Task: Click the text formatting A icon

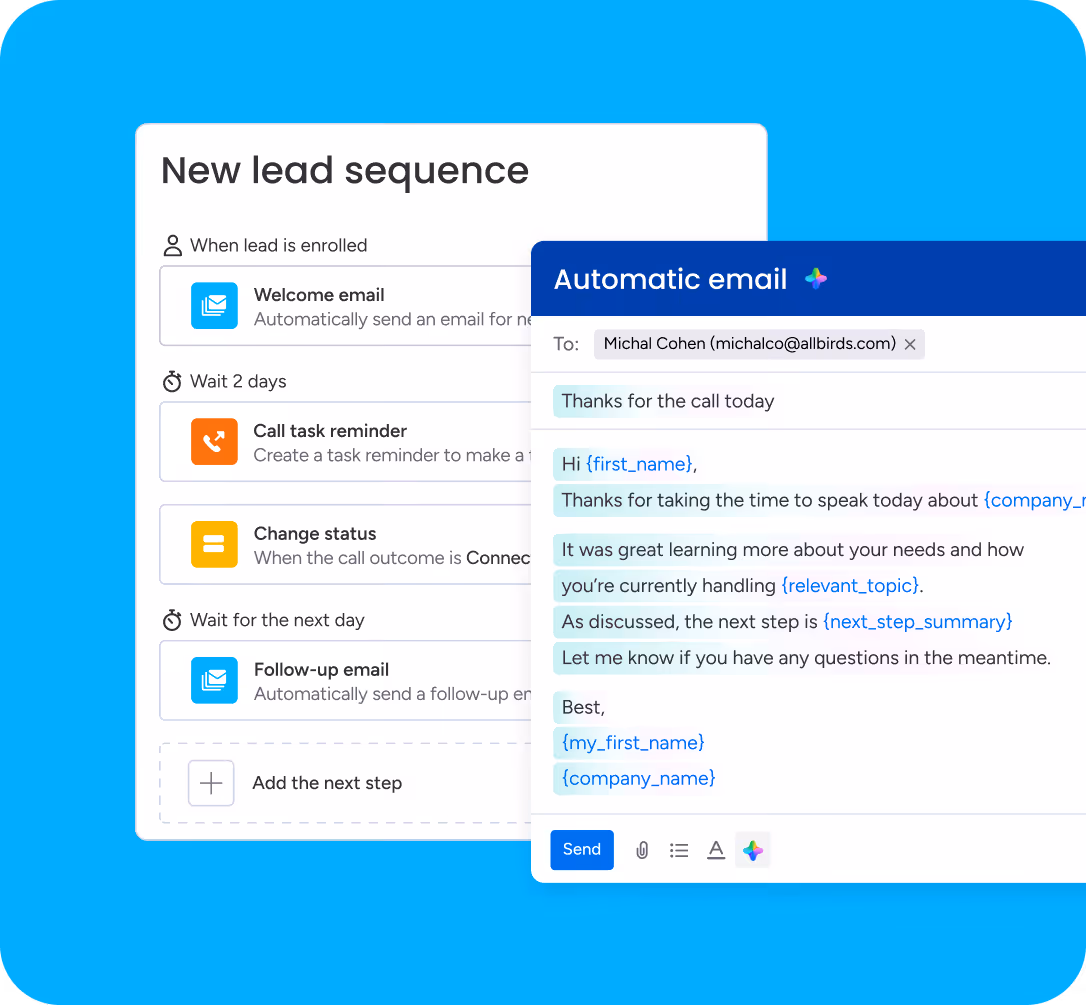Action: tap(716, 850)
